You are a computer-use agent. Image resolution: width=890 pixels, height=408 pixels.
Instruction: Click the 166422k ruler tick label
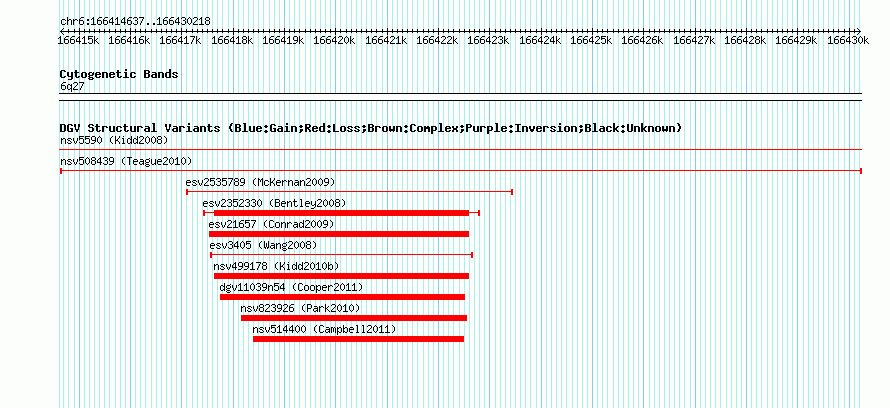tap(438, 40)
